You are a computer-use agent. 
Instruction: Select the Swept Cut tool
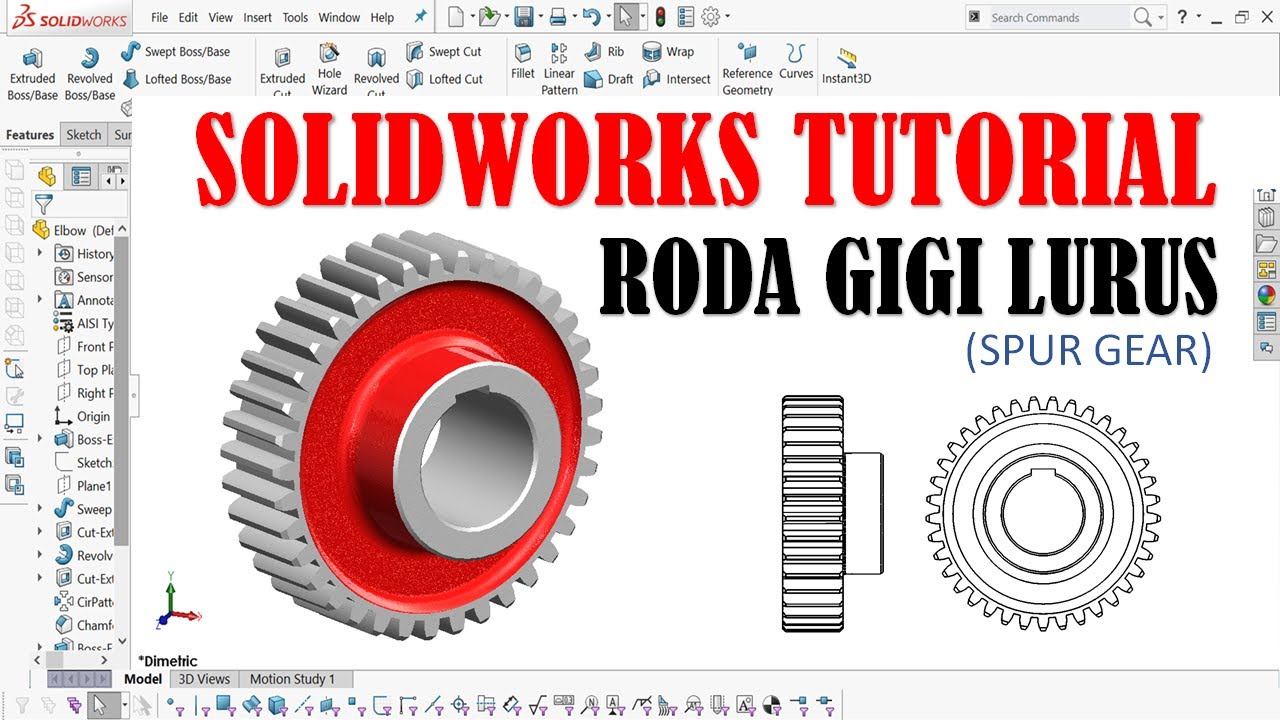click(x=443, y=52)
